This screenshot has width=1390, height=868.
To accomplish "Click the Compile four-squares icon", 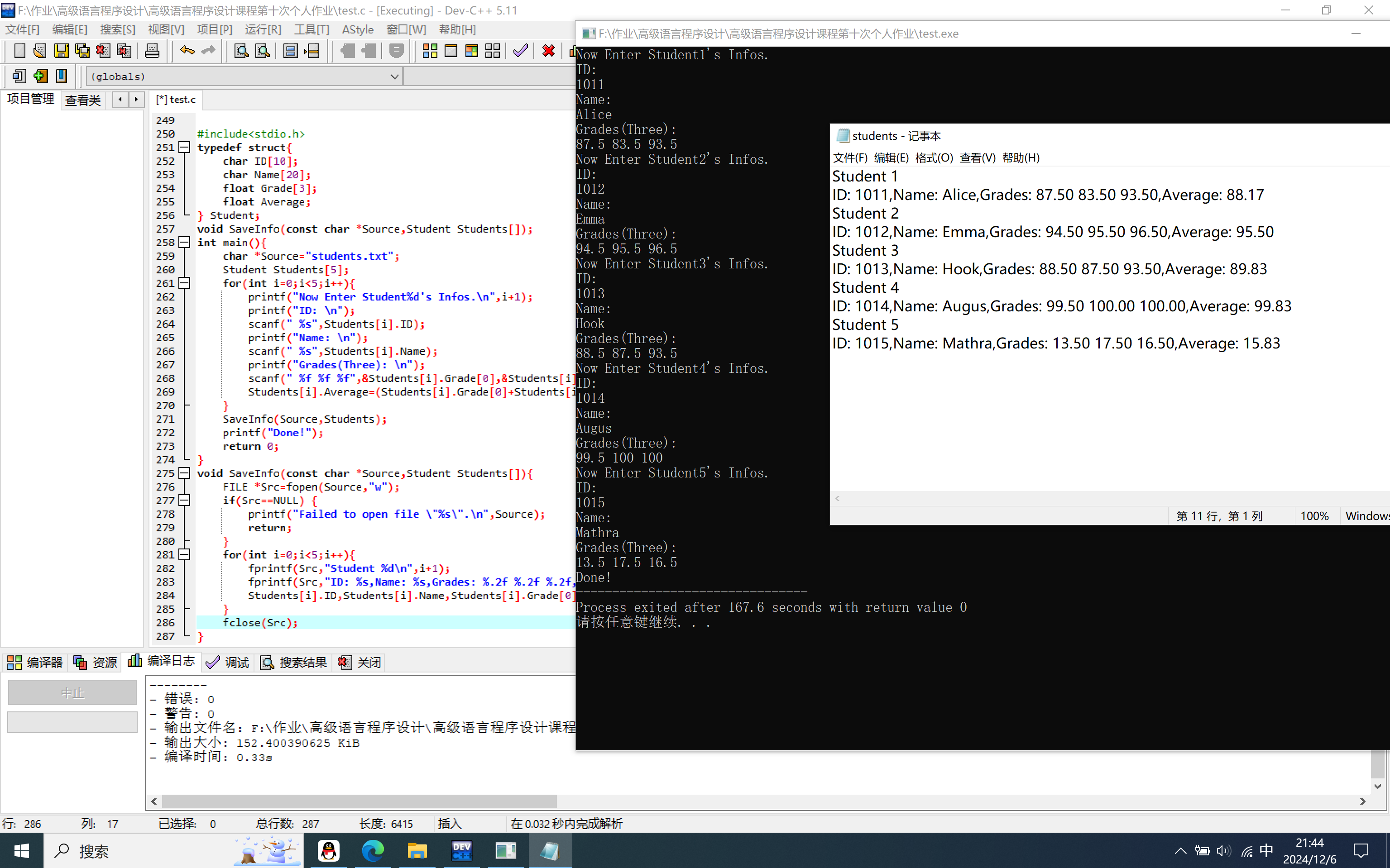I will (x=430, y=51).
